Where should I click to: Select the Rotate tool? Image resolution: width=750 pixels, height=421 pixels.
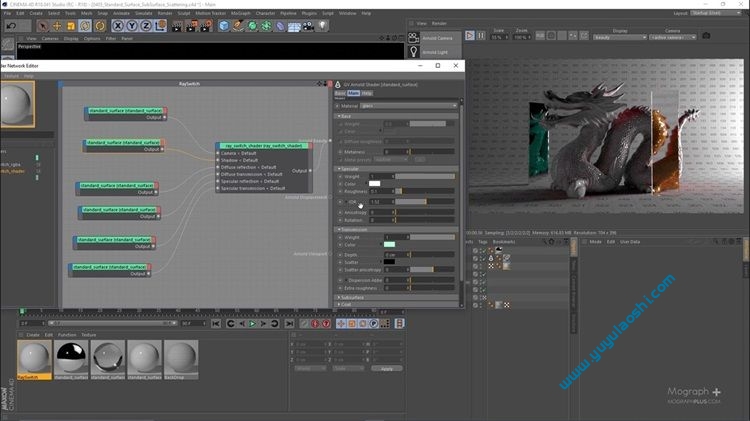coord(85,26)
